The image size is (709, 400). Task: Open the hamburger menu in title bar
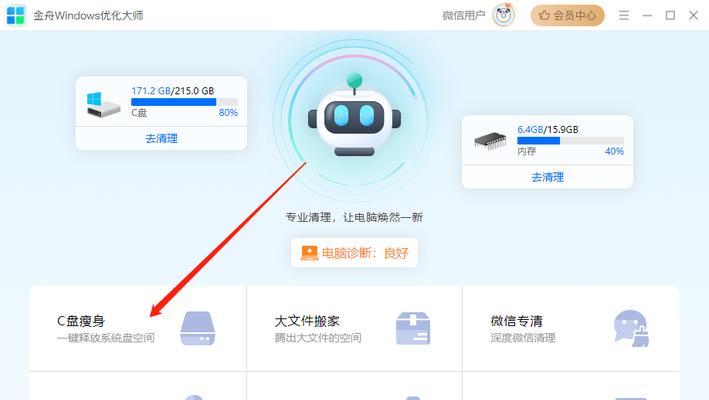624,15
